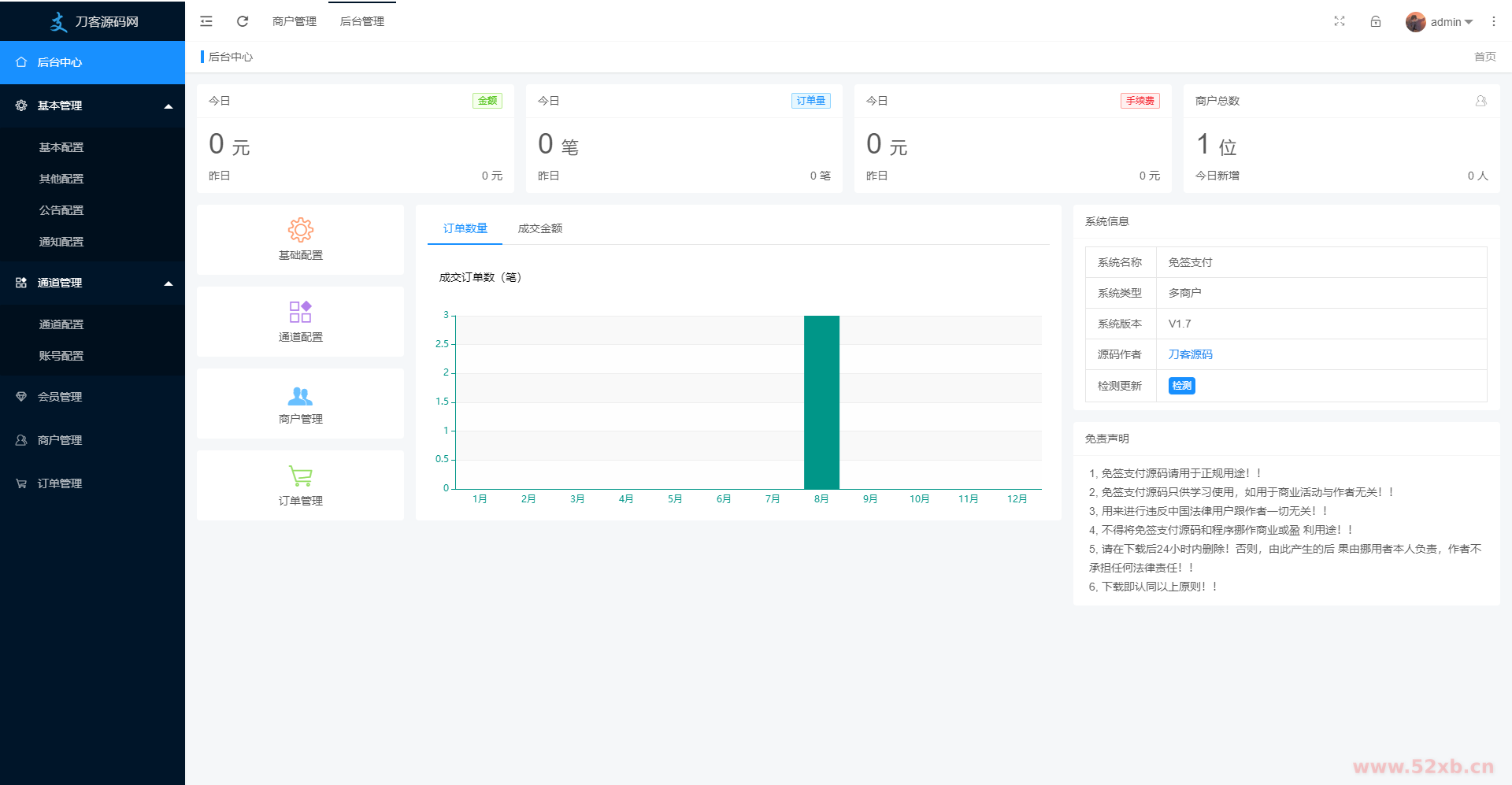This screenshot has width=1512, height=785.
Task: Open the 基础配置 gear shortcut card
Action: 300,239
